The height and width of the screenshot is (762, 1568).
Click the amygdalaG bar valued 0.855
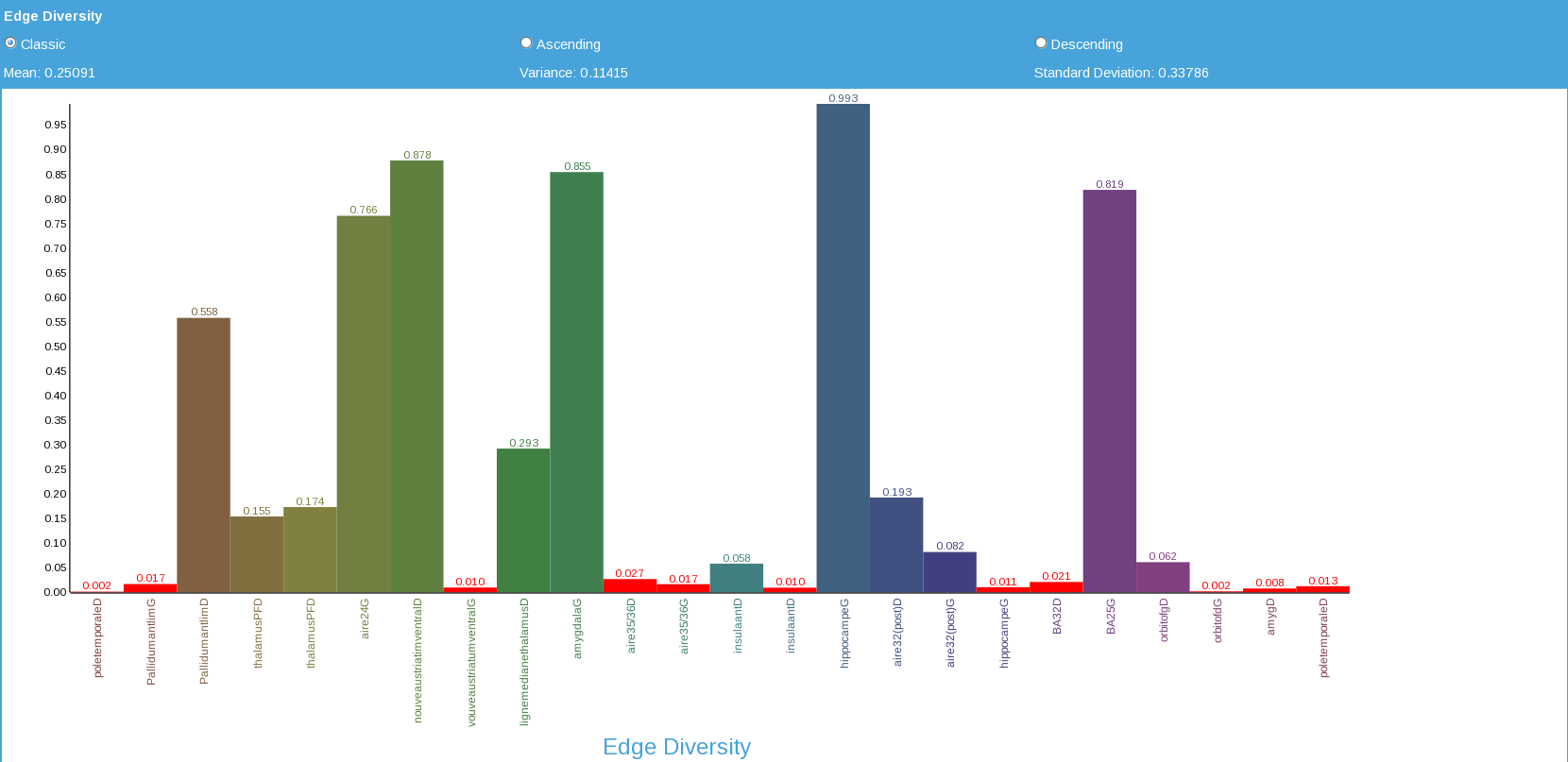[x=577, y=382]
